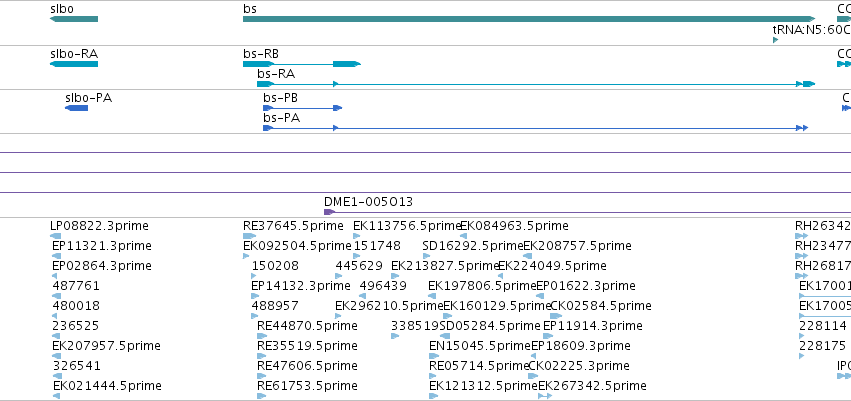Screen dimensions: 851x401
Task: Click feature 228114
Action: (x=823, y=326)
